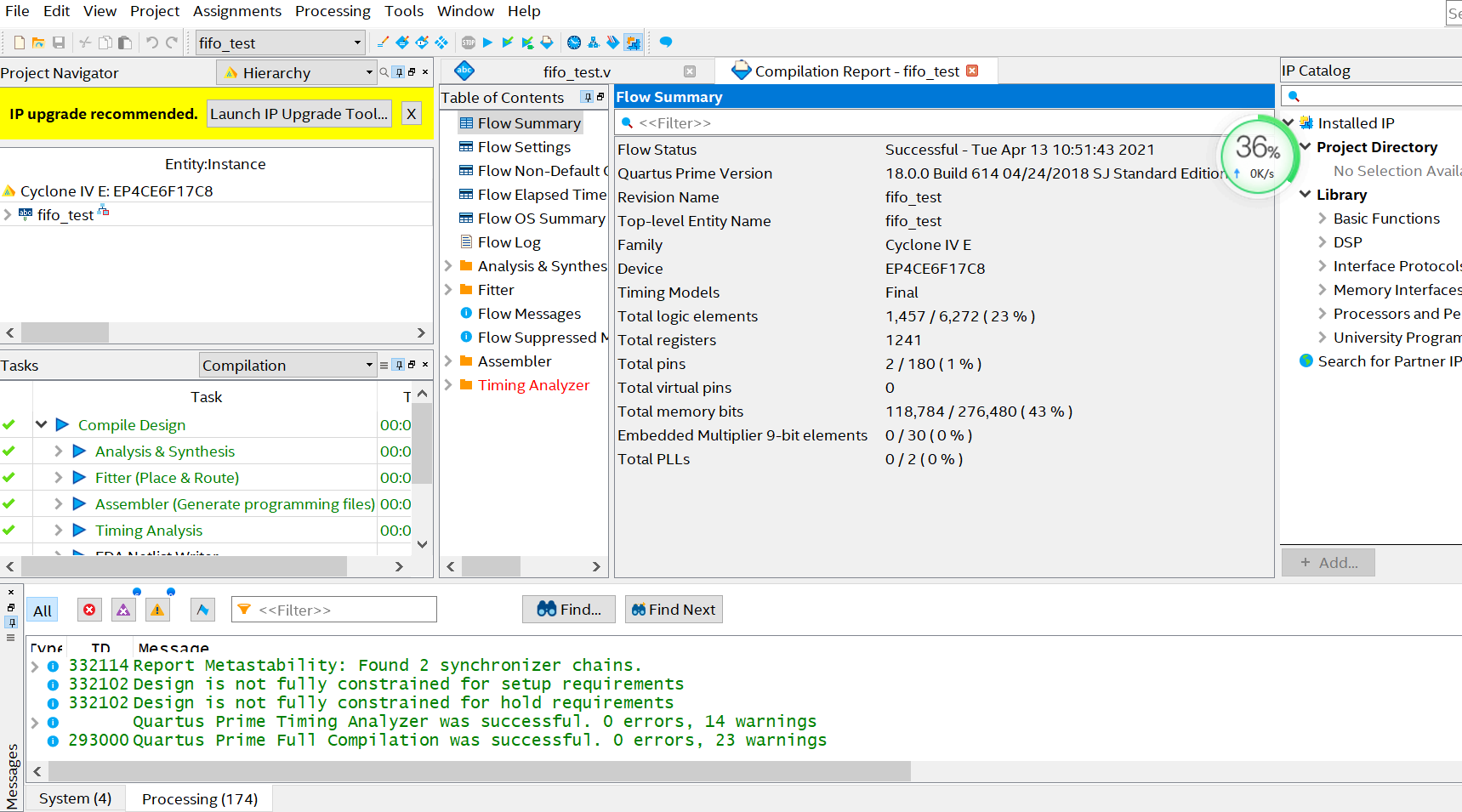1462x812 pixels.
Task: Click the Cut scissors icon
Action: point(85,43)
